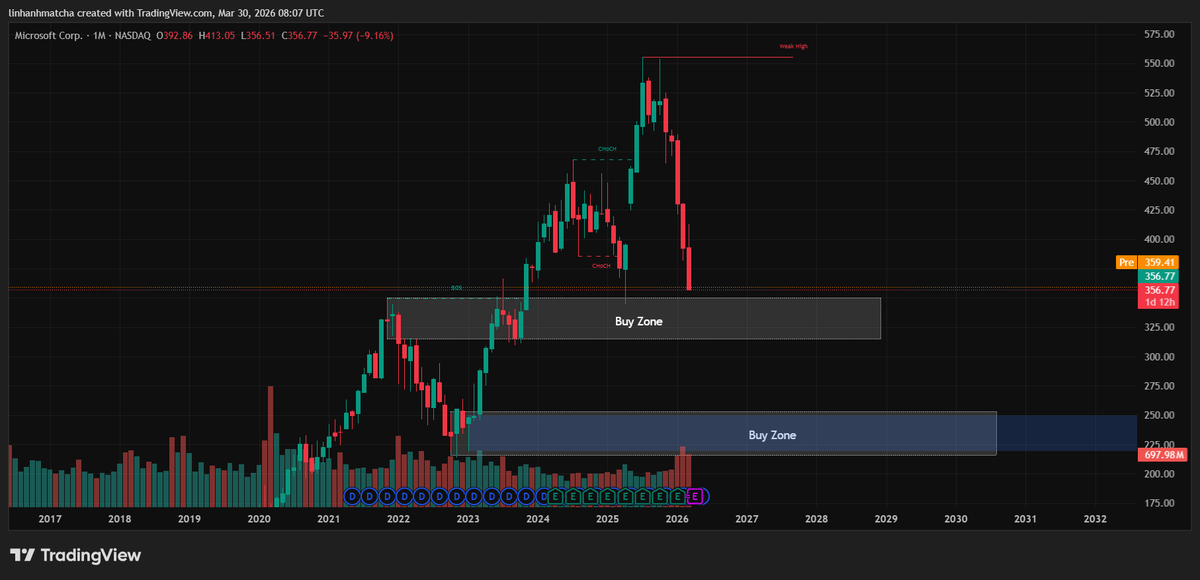Click the purple upcoming earnings E marker
Screen dimensions: 1200x580
point(696,495)
